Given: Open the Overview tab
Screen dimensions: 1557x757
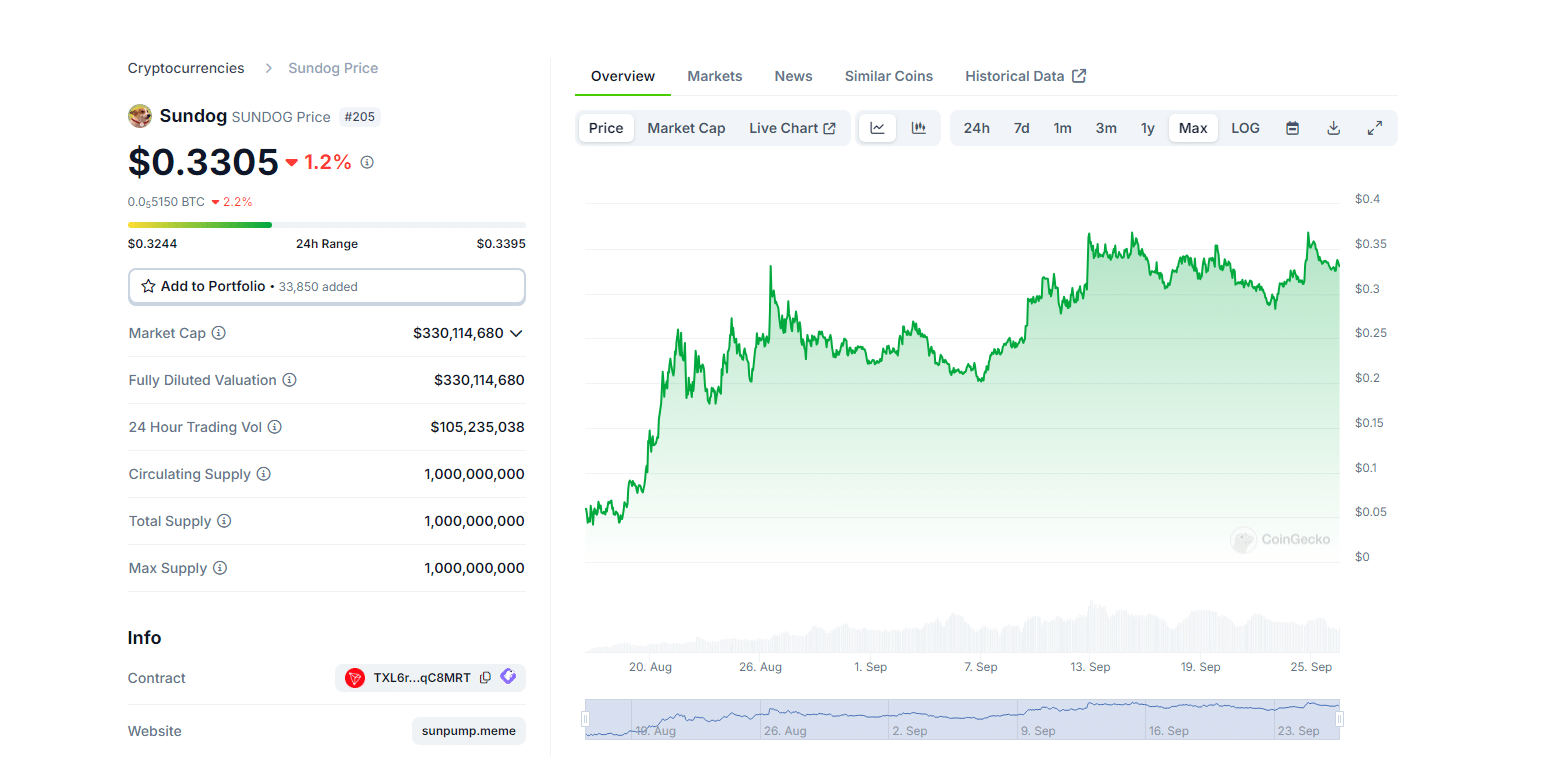Looking at the screenshot, I should tap(623, 76).
